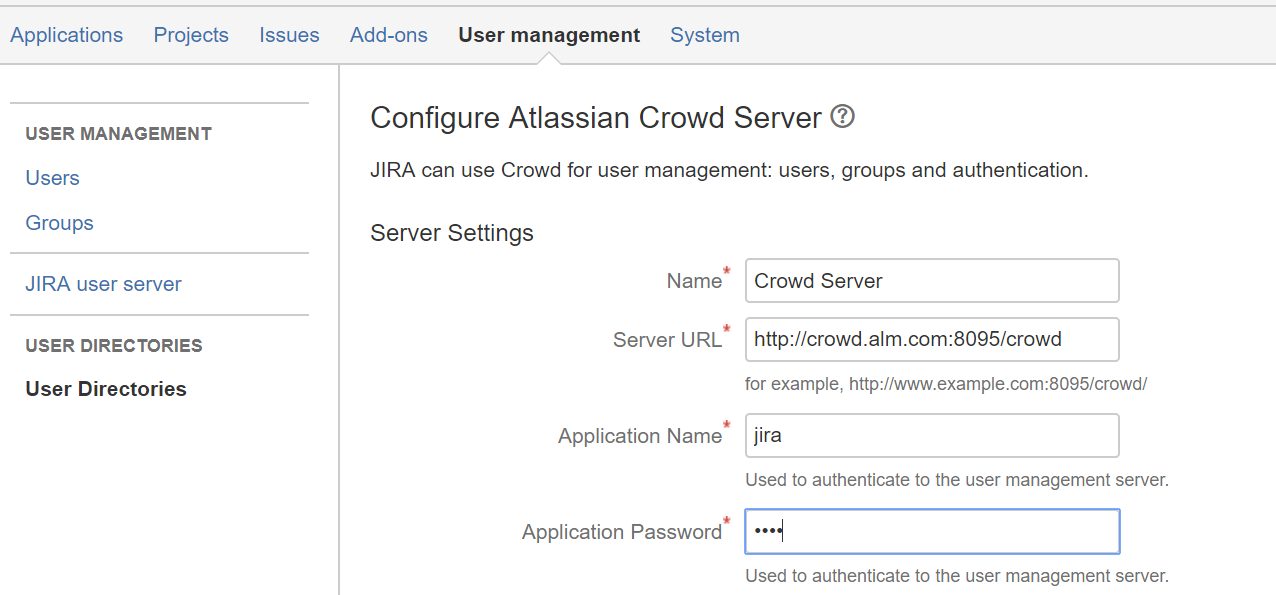
Task: Click the Server Settings section heading
Action: [x=452, y=233]
